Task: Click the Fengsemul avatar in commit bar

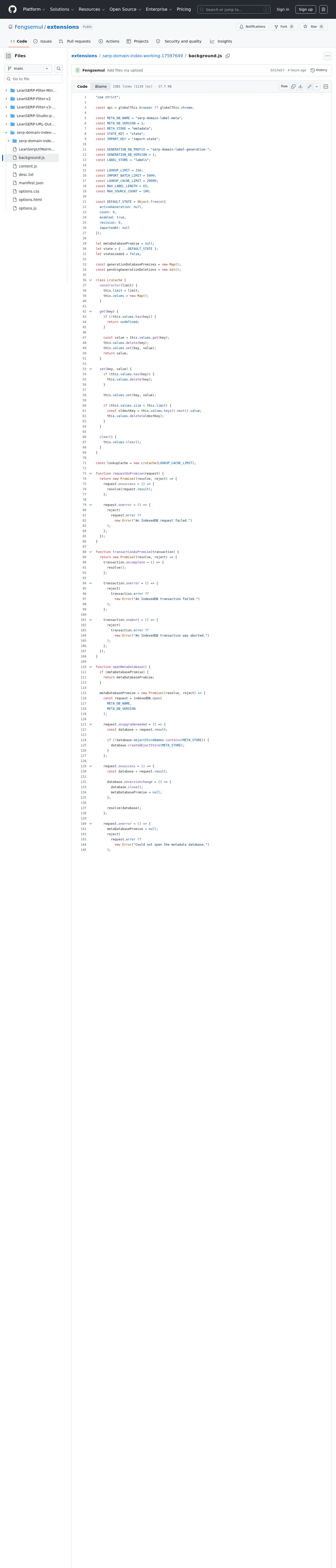Action: coord(77,70)
